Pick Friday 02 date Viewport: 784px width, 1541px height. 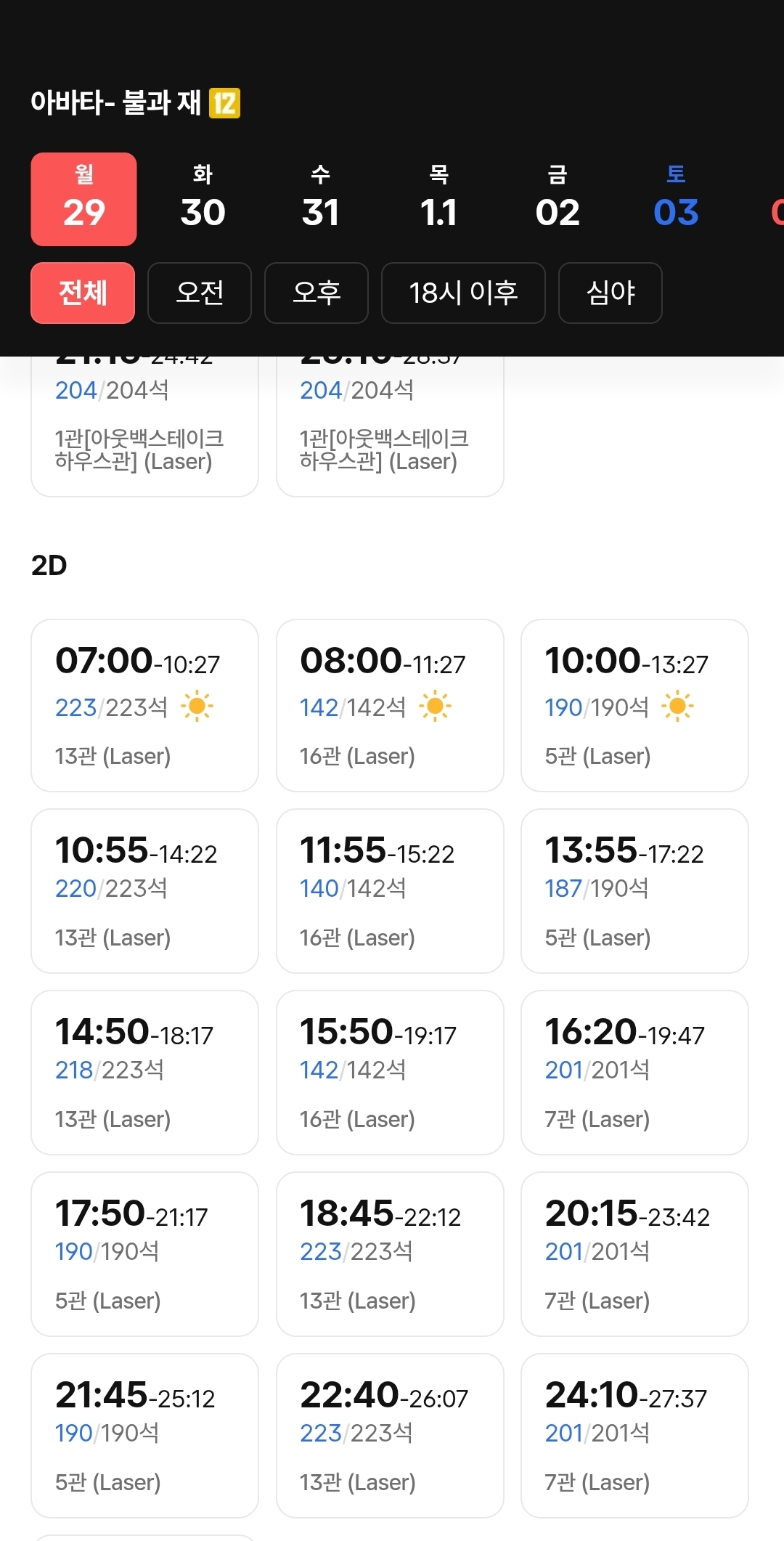click(557, 200)
